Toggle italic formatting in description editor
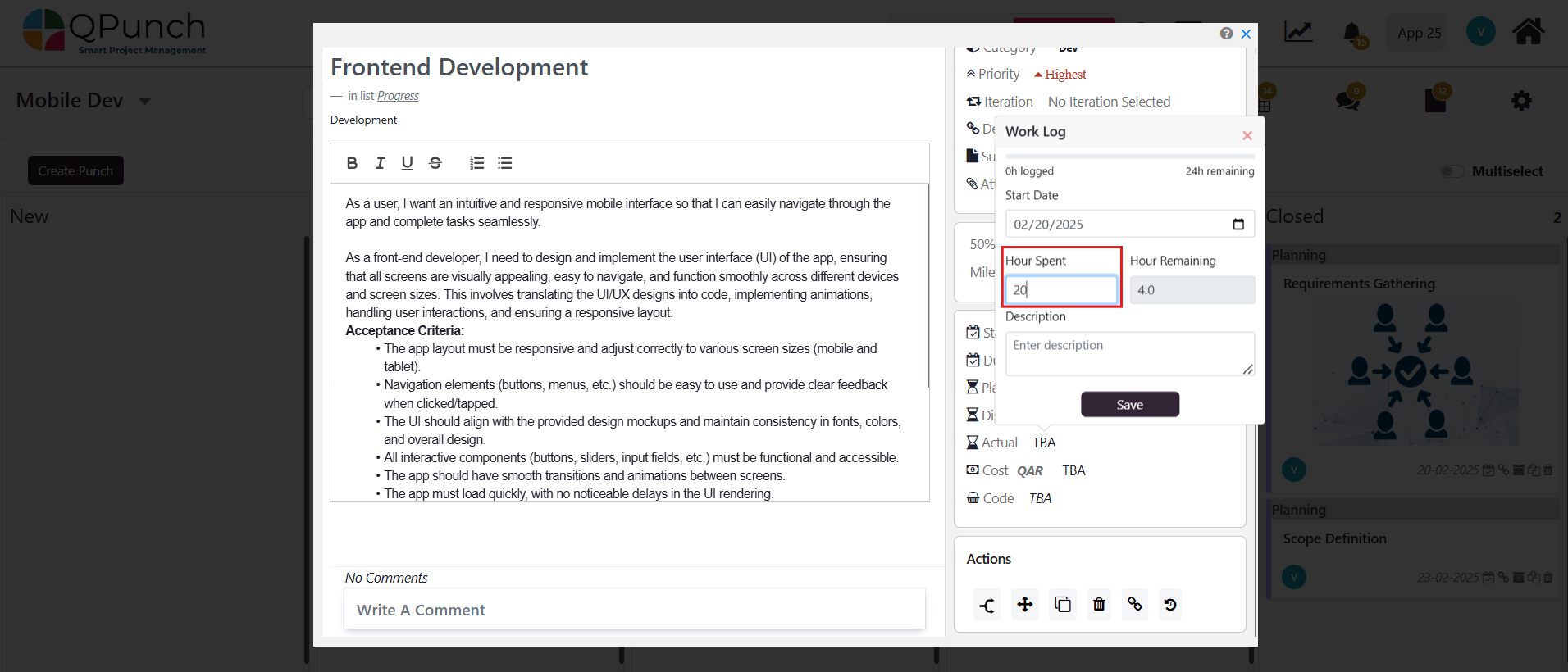 tap(380, 163)
